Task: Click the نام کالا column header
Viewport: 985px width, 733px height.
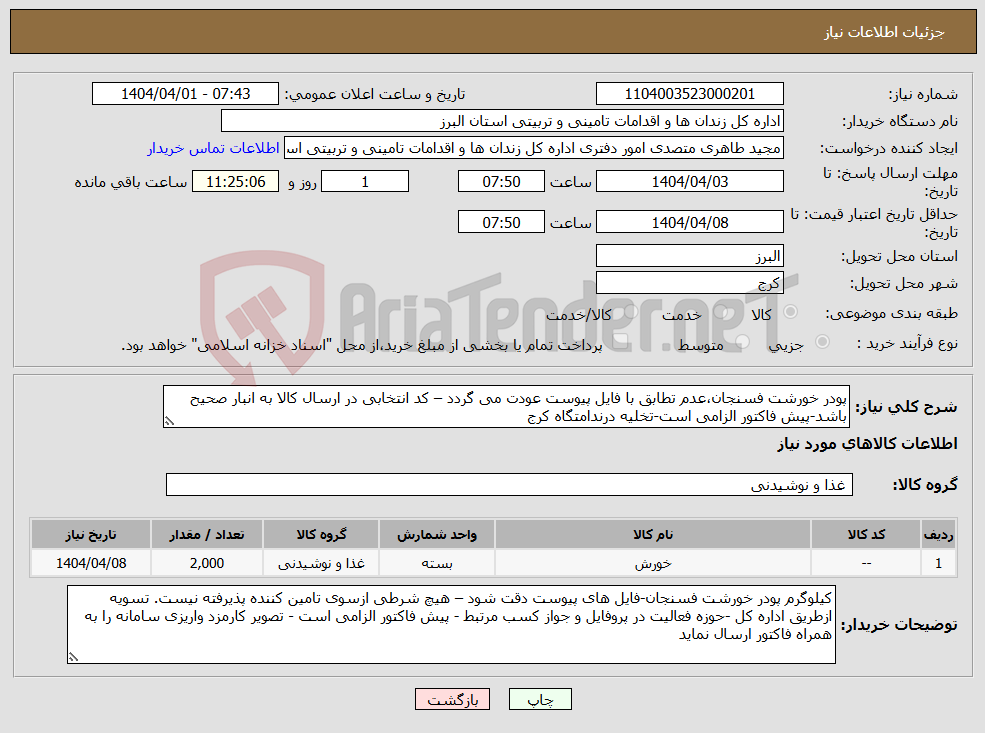Action: tap(653, 535)
